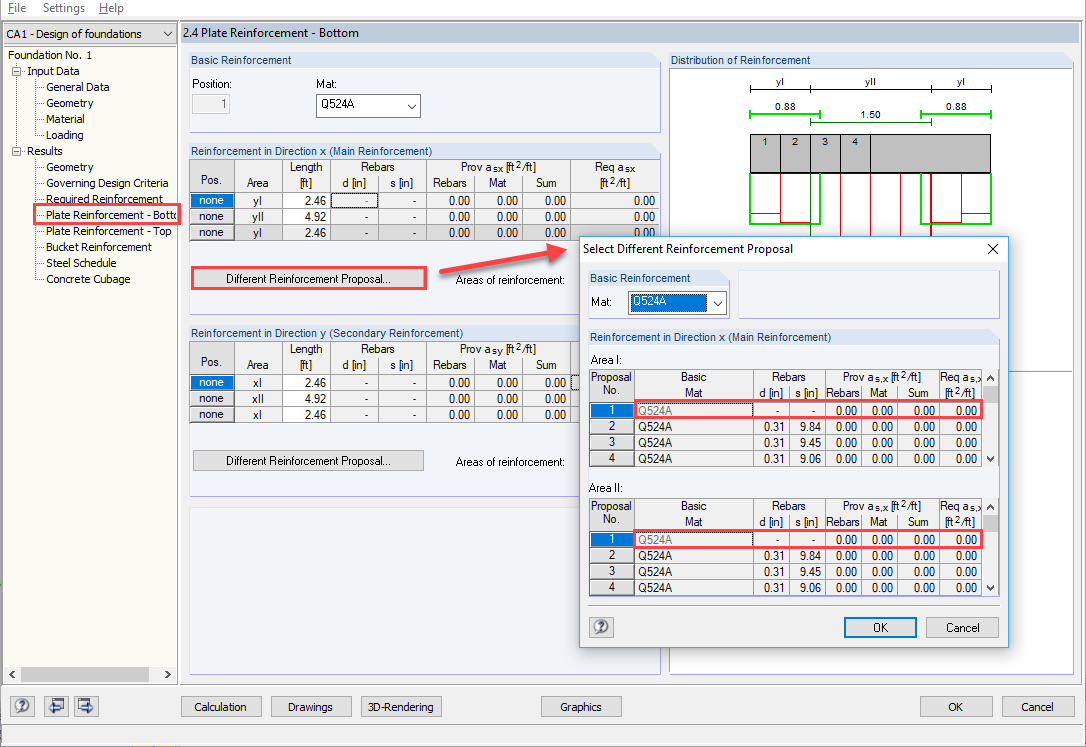
Task: Open the File menu
Action: pyautogui.click(x=17, y=8)
